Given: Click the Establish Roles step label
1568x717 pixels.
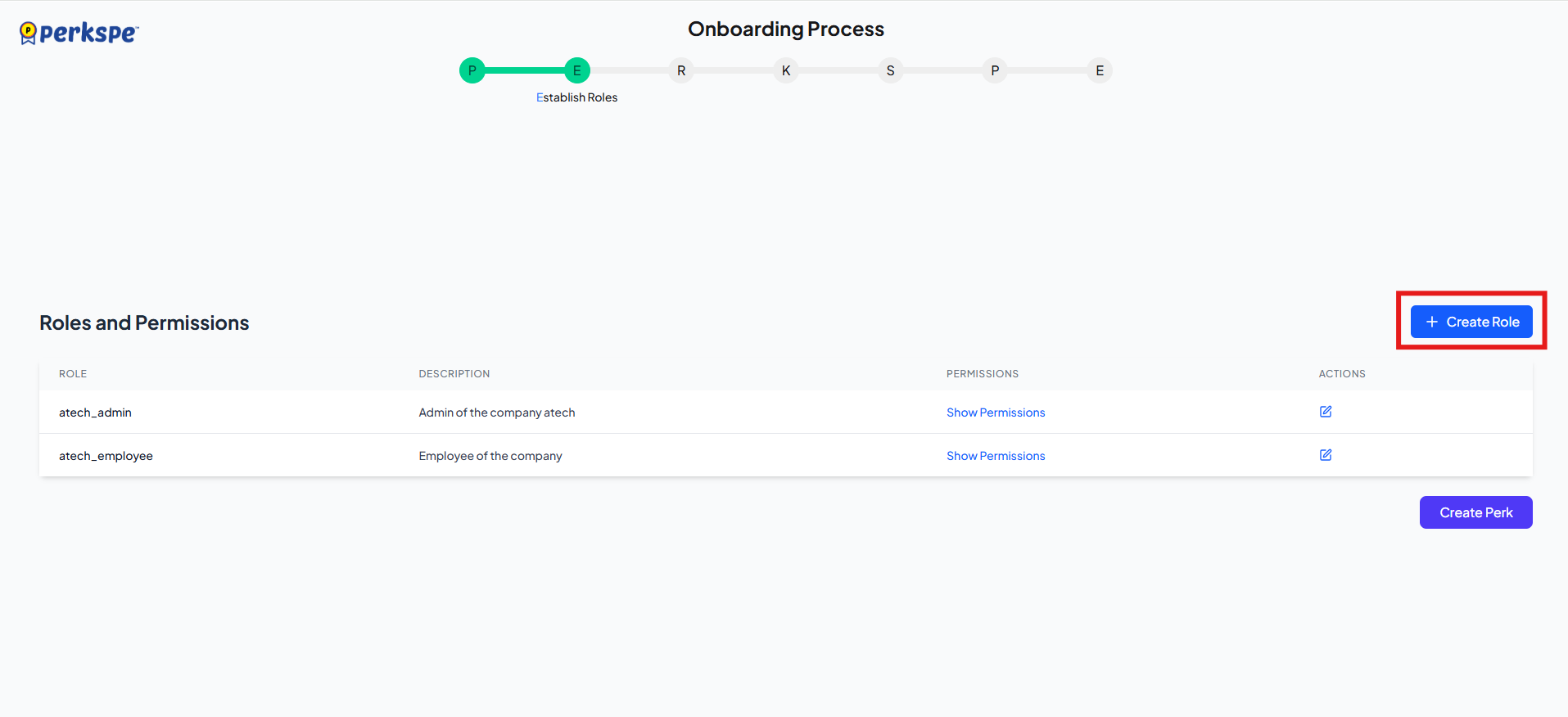Looking at the screenshot, I should tap(576, 97).
